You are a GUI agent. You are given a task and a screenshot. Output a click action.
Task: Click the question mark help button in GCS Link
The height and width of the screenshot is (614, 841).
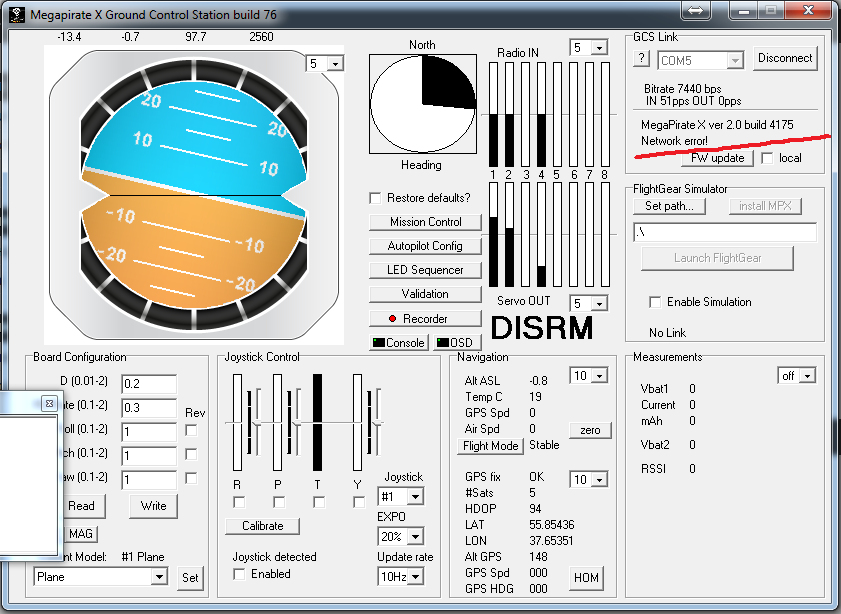tap(641, 58)
